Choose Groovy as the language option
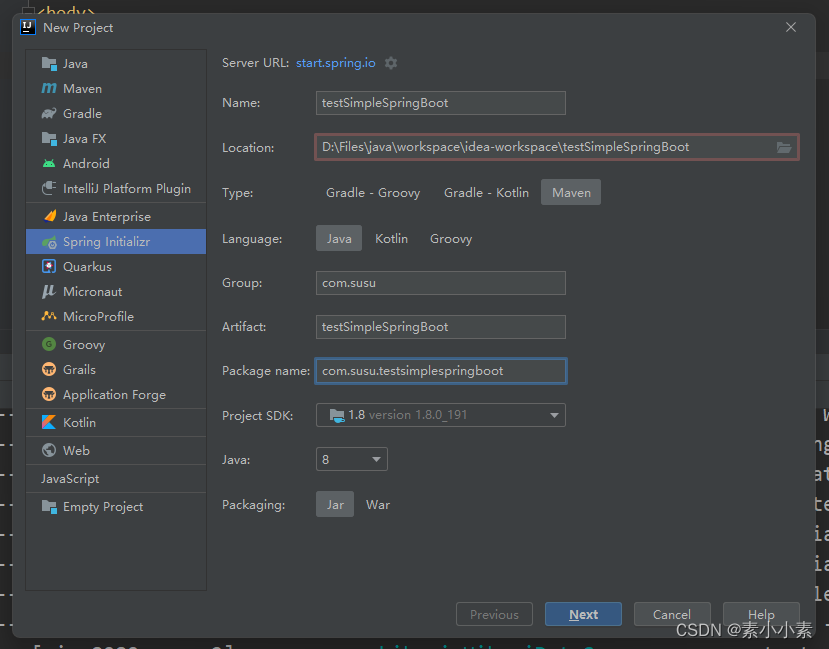Viewport: 829px width, 649px height. (451, 238)
